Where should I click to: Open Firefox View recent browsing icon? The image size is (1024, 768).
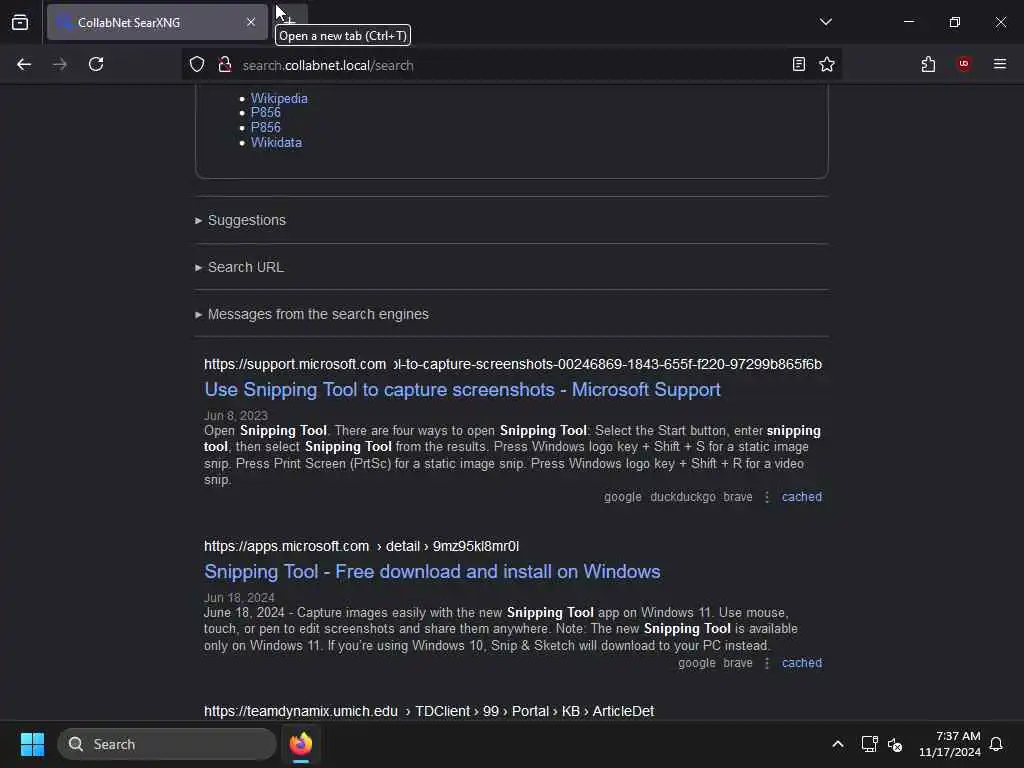coord(20,22)
